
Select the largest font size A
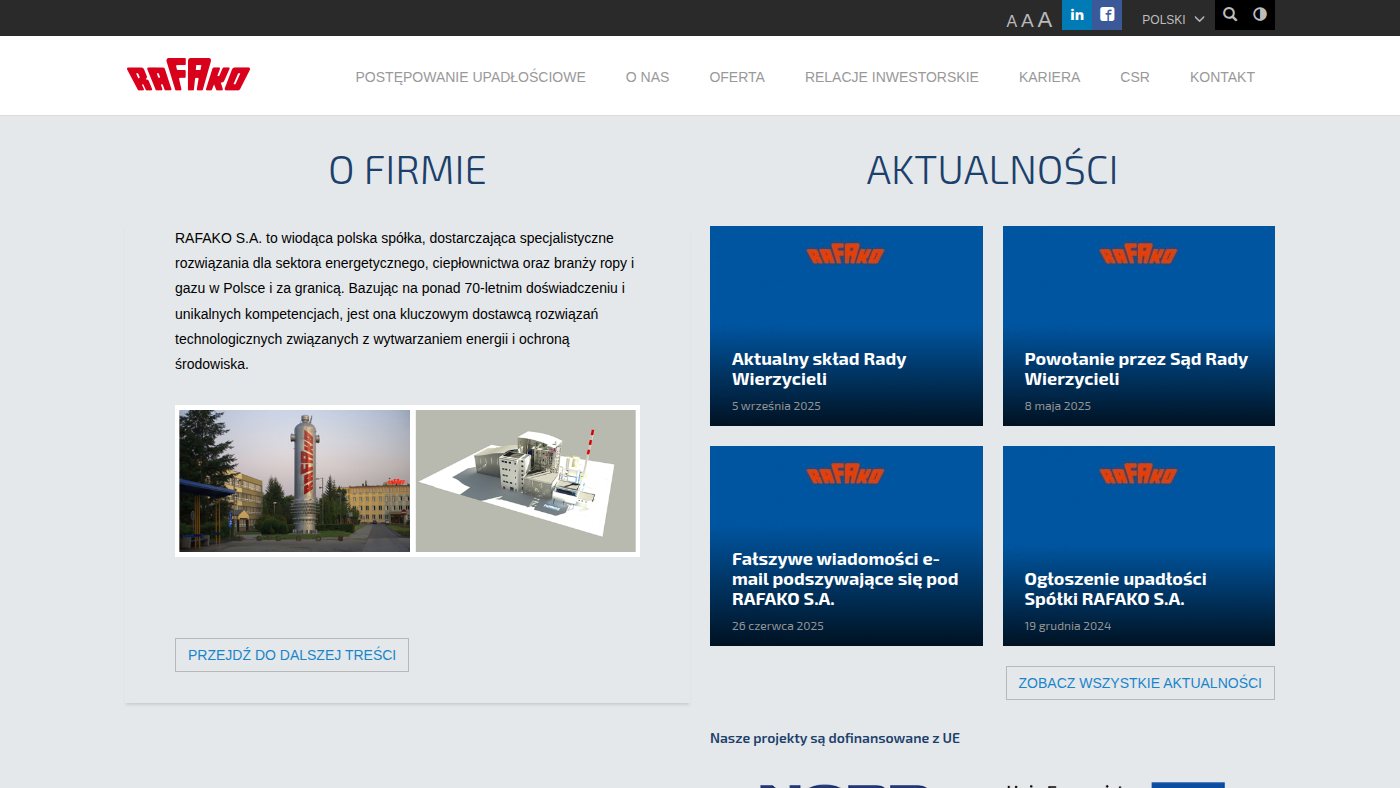click(1045, 20)
